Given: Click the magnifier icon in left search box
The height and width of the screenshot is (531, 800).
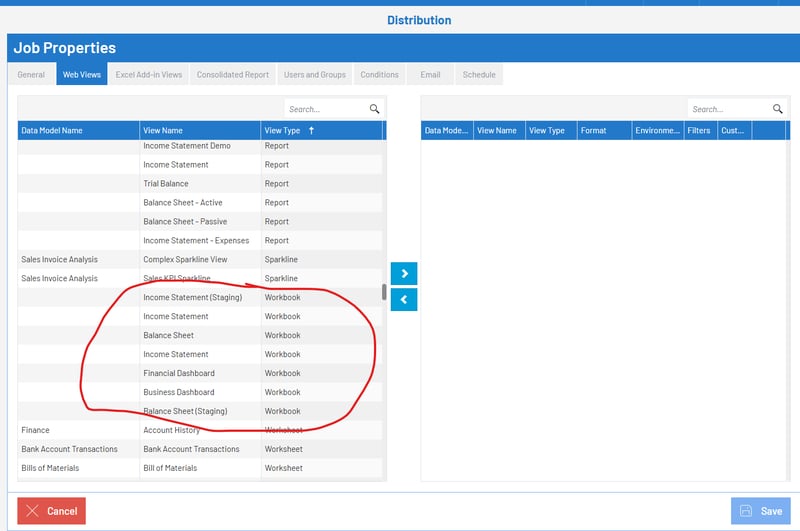Looking at the screenshot, I should (x=375, y=109).
